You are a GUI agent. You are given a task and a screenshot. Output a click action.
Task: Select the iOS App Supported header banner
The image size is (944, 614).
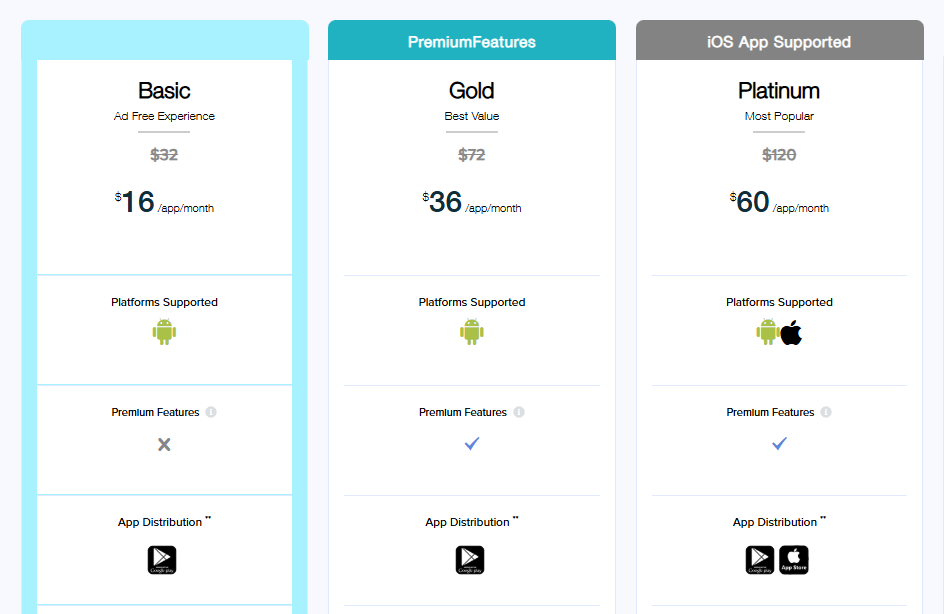click(779, 42)
